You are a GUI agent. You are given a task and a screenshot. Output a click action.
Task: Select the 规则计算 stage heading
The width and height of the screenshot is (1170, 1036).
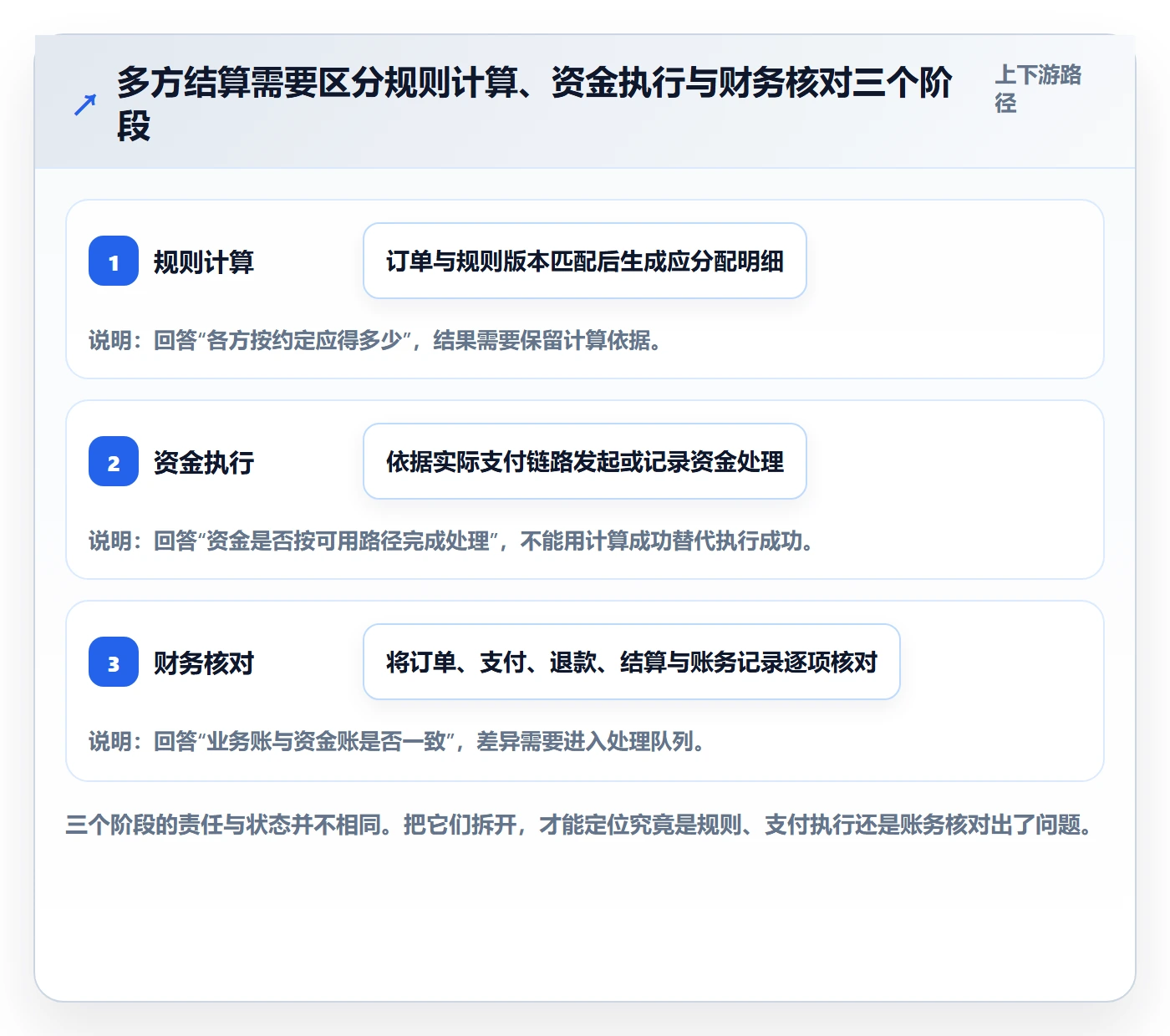(204, 262)
